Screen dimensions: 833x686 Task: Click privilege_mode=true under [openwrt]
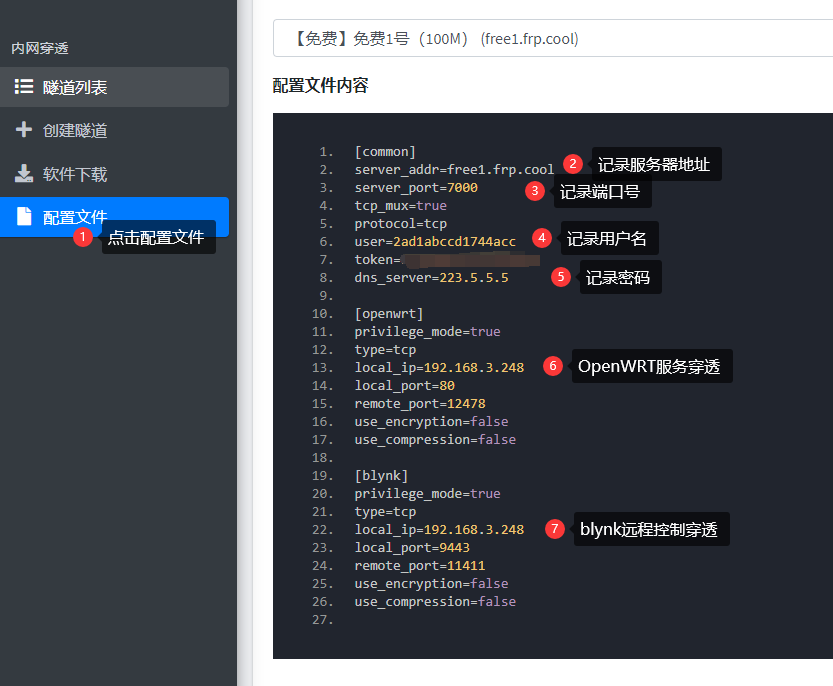428,332
